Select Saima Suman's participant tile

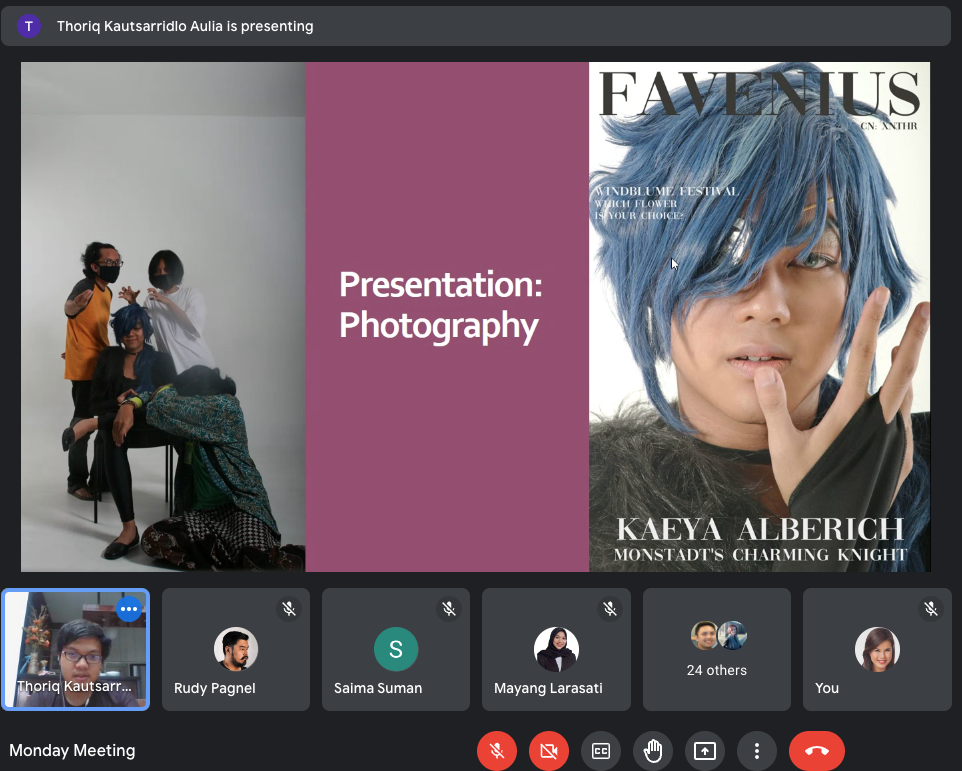(396, 650)
